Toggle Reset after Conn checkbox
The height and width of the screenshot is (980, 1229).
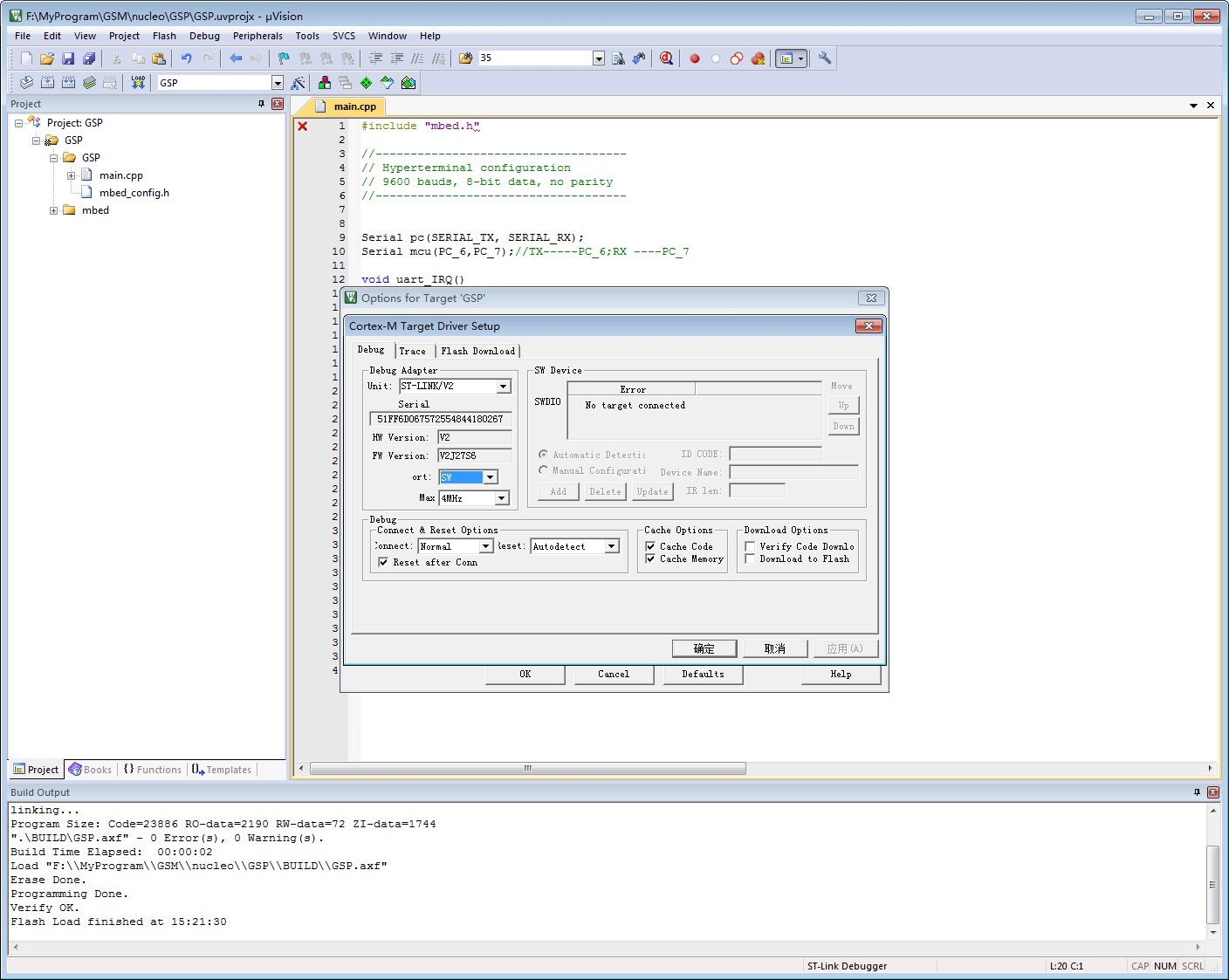coord(383,563)
